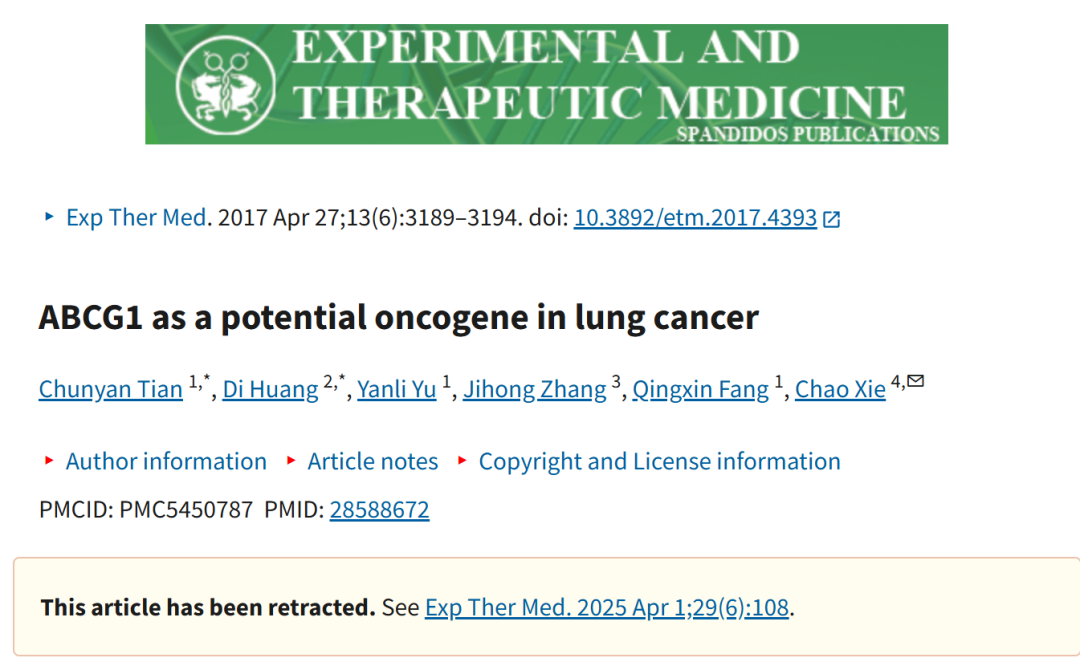Open author Di Huang's link

(x=270, y=389)
